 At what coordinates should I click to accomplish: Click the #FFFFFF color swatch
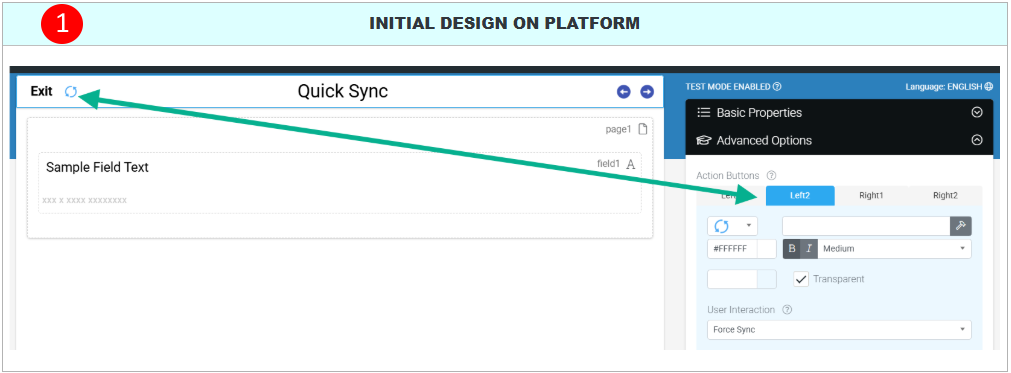pyautogui.click(x=767, y=249)
